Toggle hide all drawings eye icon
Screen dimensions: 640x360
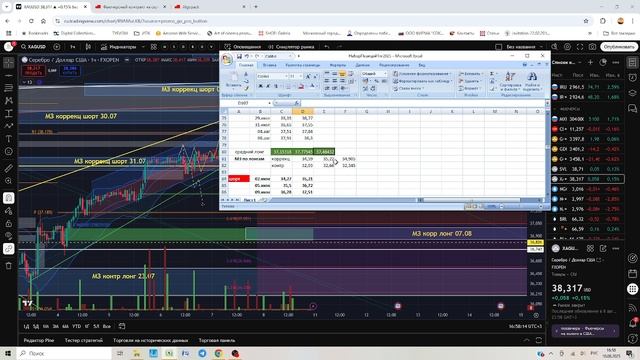click(x=9, y=236)
